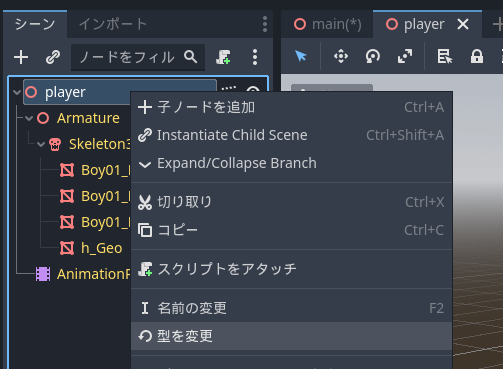The height and width of the screenshot is (369, 503).
Task: Activate the Scale mode tool
Action: point(405,56)
